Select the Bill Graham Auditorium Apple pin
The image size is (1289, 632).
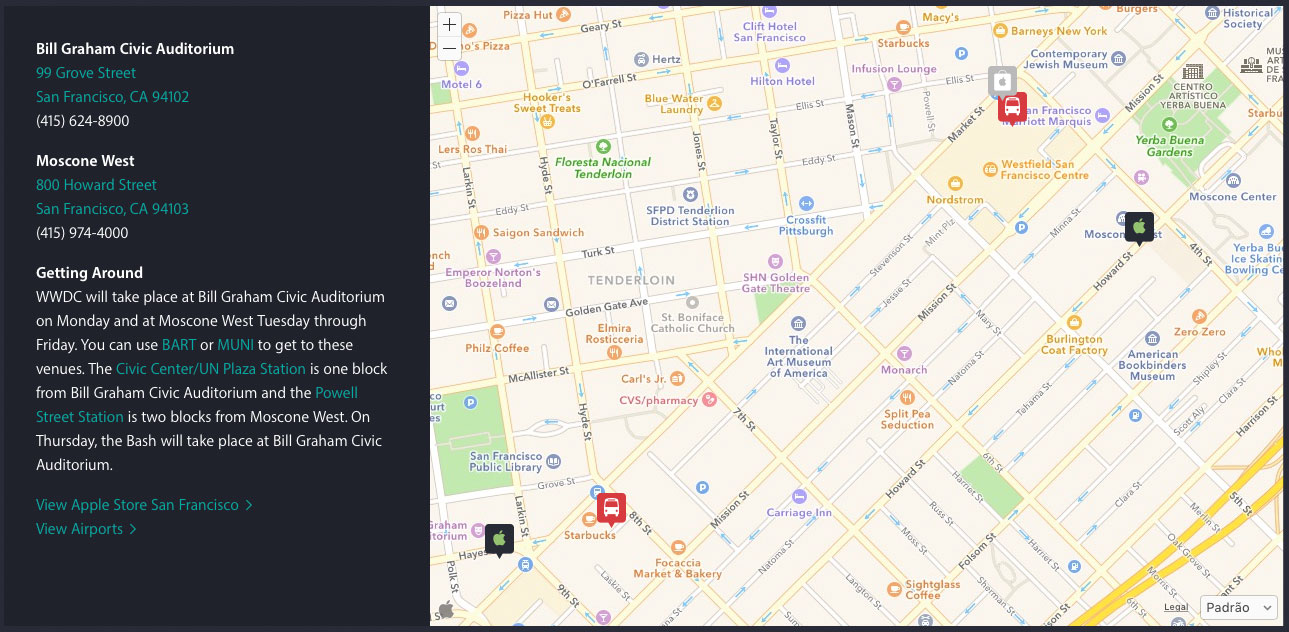499,539
